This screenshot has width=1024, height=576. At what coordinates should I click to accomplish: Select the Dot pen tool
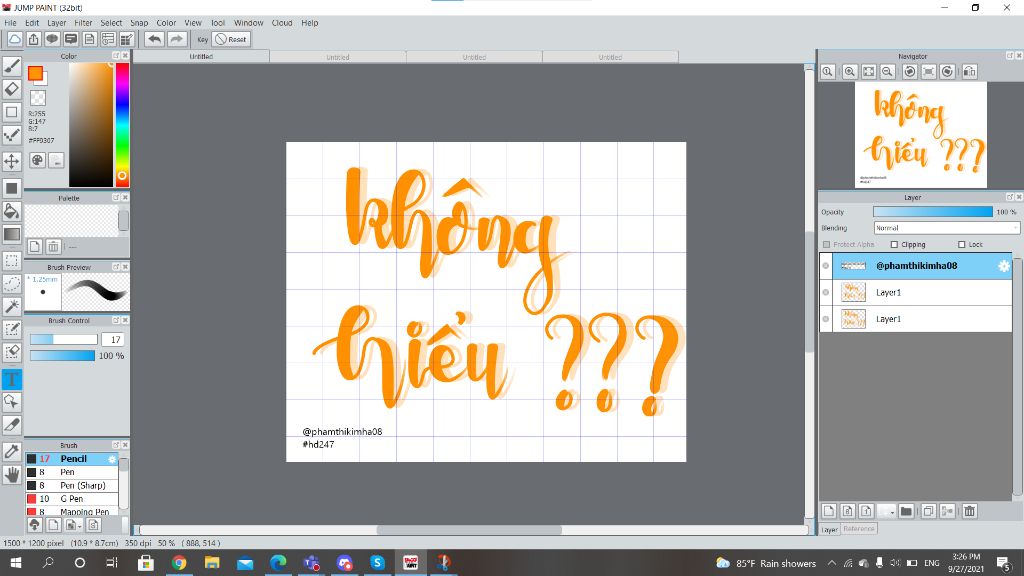click(x=12, y=135)
